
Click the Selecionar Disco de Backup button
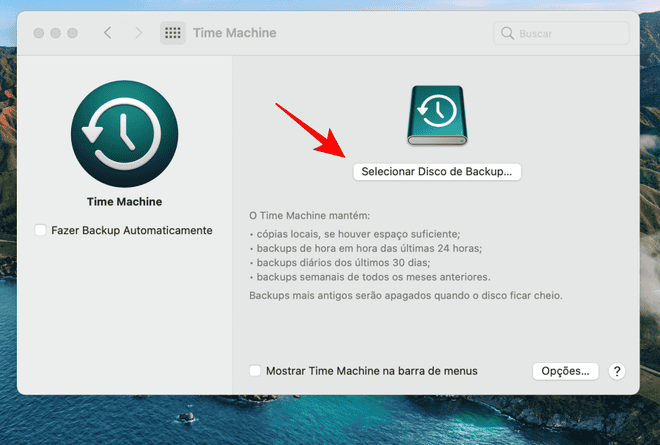(437, 172)
